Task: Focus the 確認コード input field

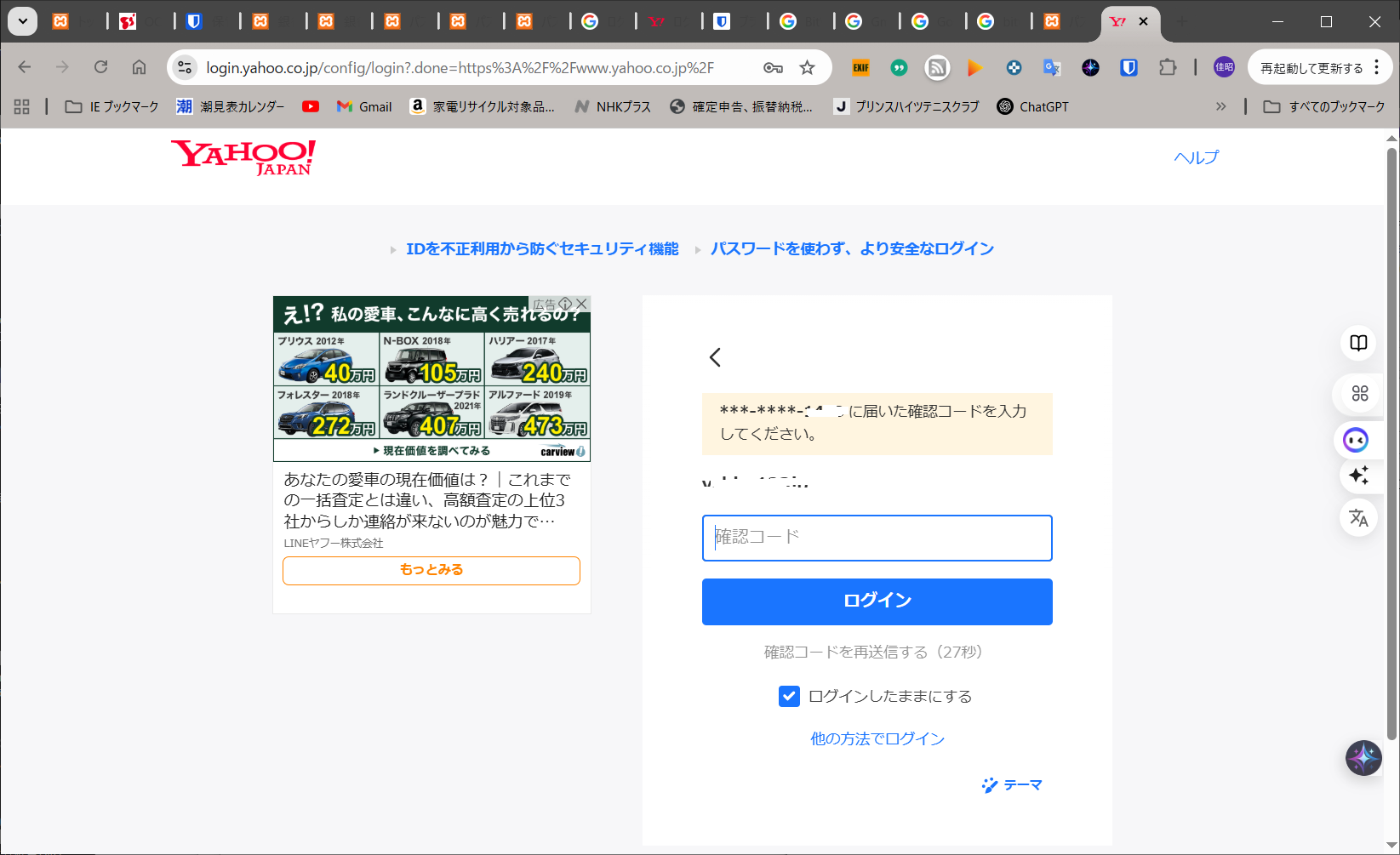Action: pyautogui.click(x=877, y=538)
